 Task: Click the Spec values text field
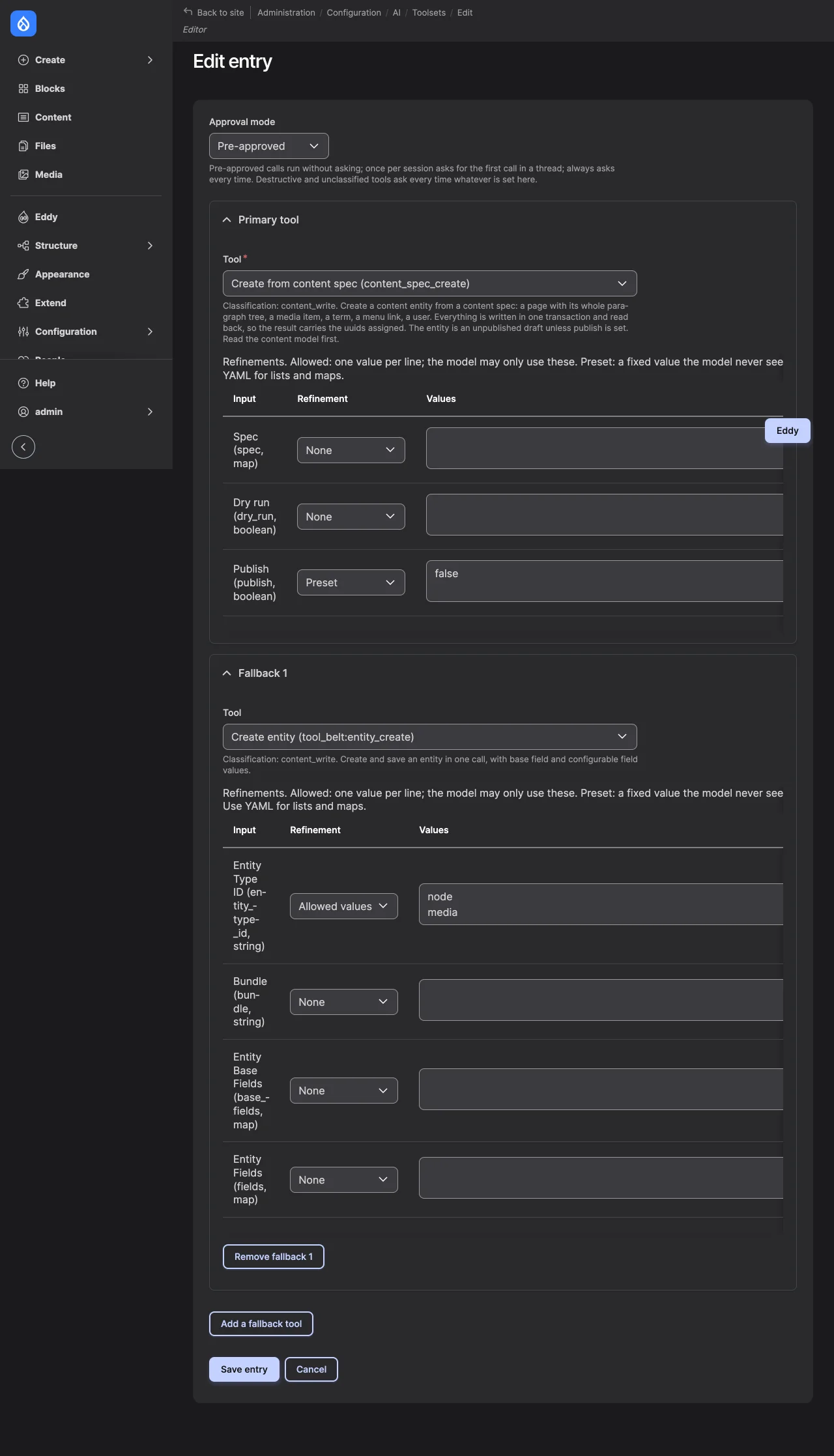pyautogui.click(x=605, y=448)
